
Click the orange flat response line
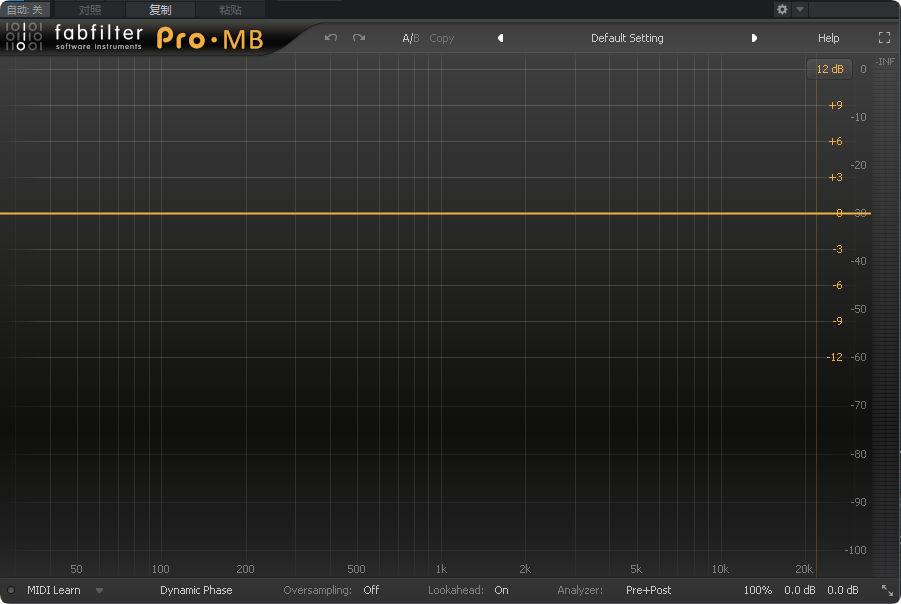click(x=435, y=213)
